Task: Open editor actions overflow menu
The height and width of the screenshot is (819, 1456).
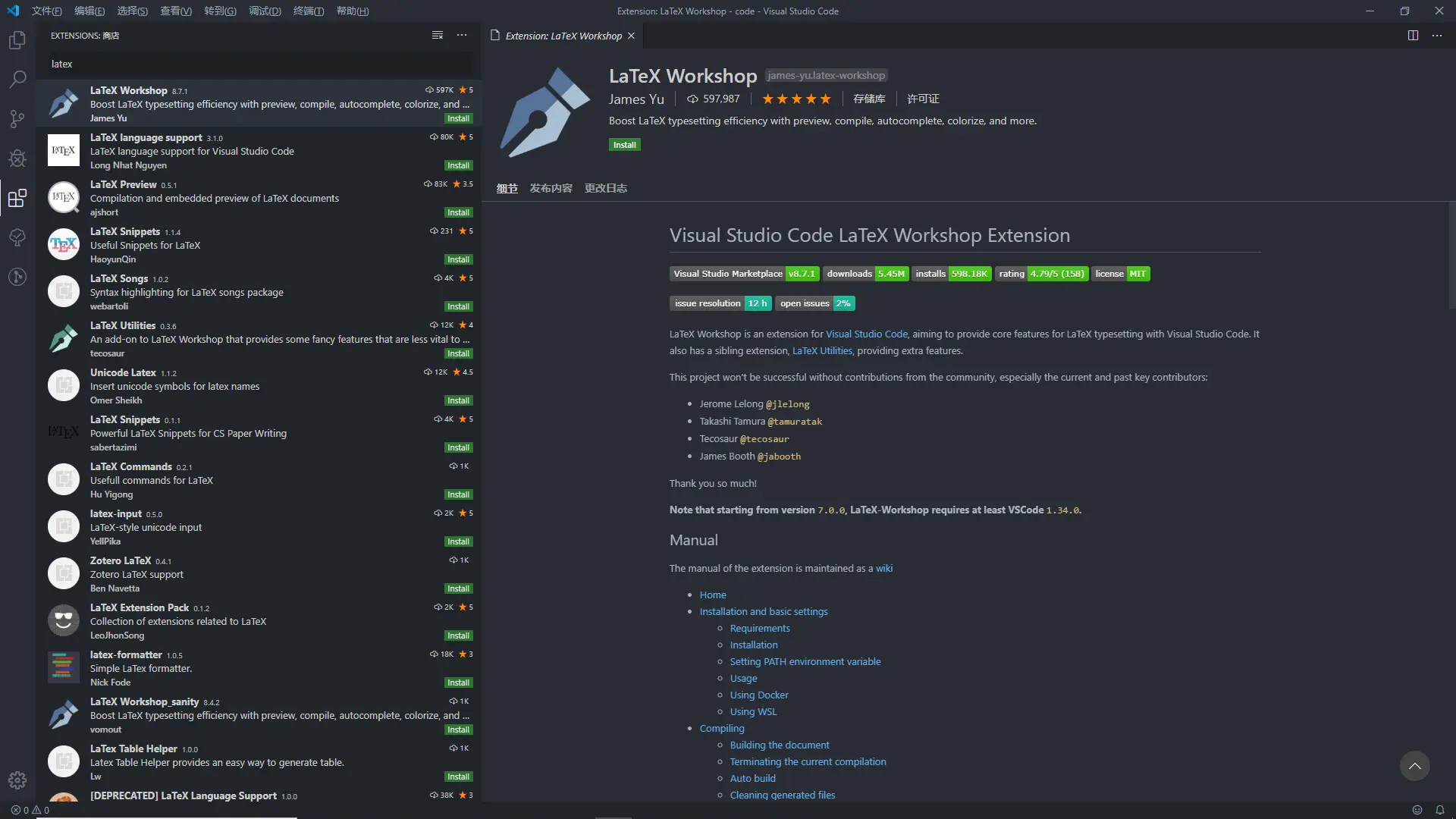Action: click(1437, 35)
